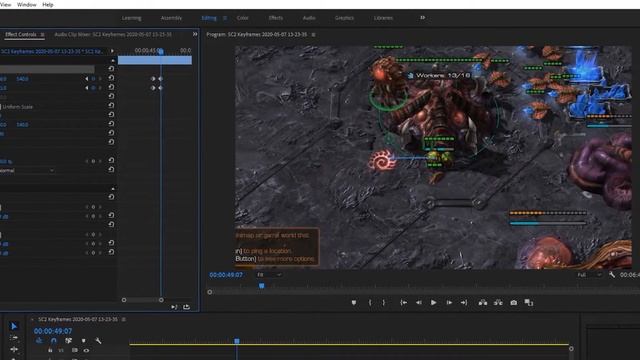This screenshot has height=360, width=640.
Task: Open the Help menu
Action: click(x=48, y=4)
